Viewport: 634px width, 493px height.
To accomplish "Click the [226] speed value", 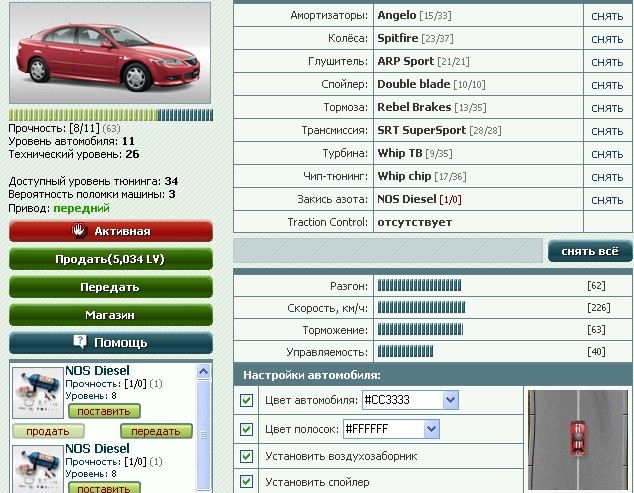I will (598, 308).
